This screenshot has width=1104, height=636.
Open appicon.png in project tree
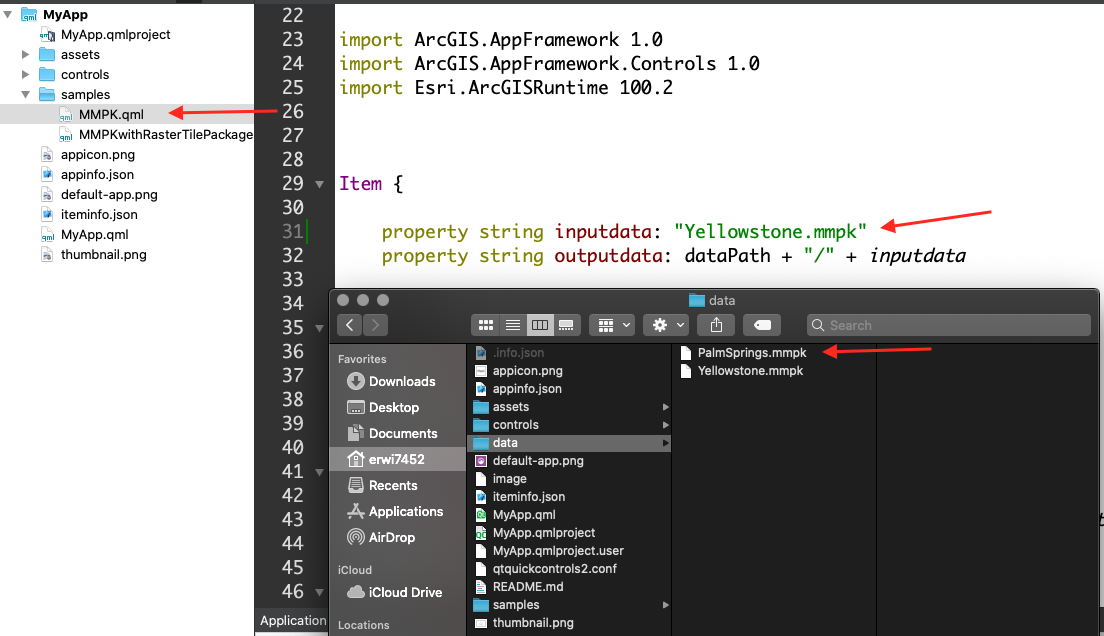[x=88, y=154]
